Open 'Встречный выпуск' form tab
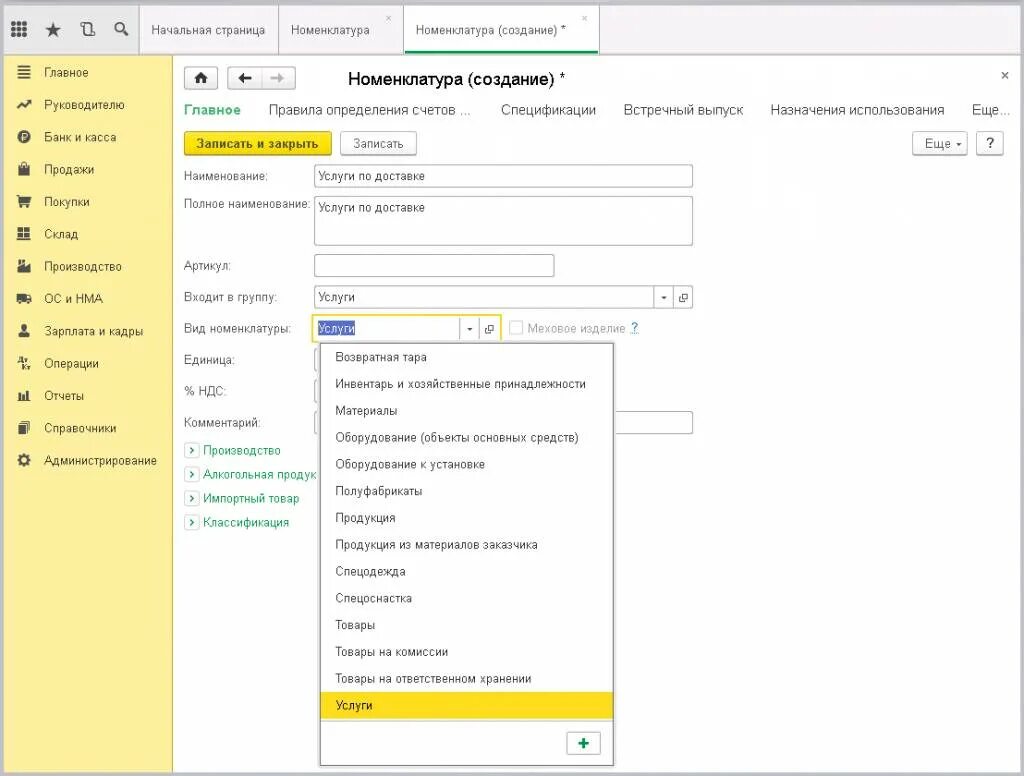1024x776 pixels. click(683, 110)
